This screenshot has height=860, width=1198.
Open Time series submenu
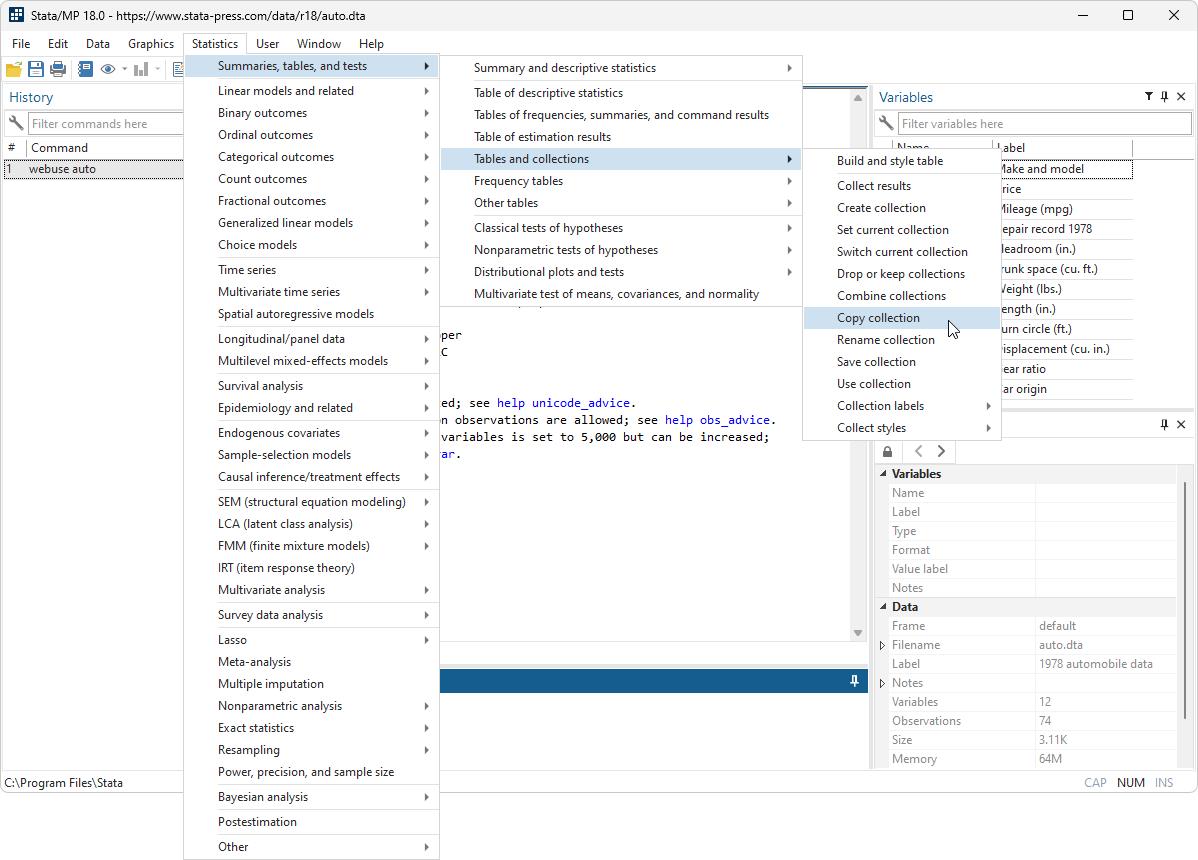point(312,270)
